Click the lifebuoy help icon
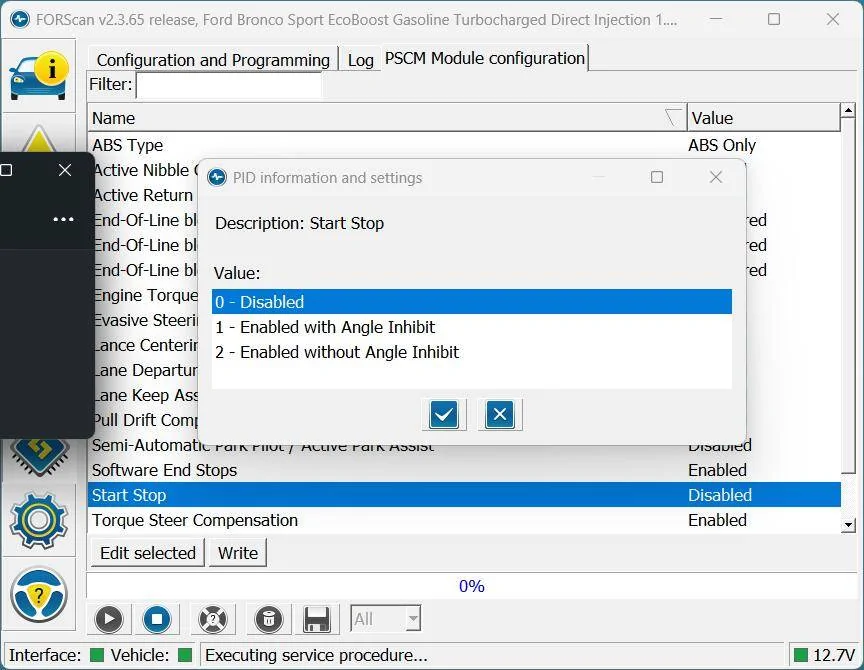The image size is (864, 670). 212,619
